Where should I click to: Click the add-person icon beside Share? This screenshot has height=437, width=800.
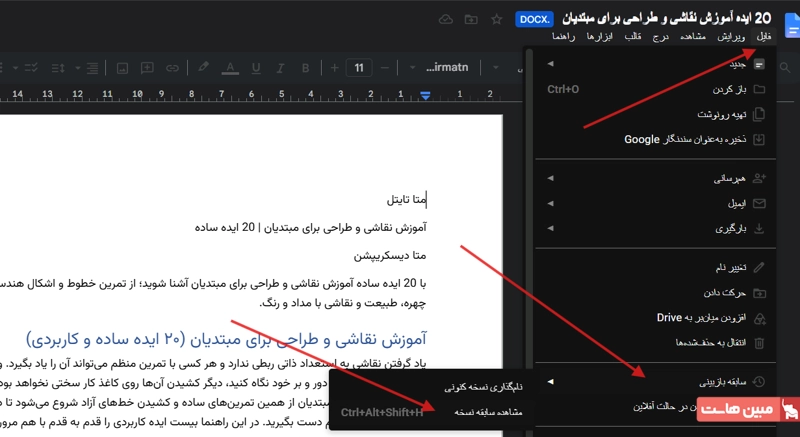point(759,178)
